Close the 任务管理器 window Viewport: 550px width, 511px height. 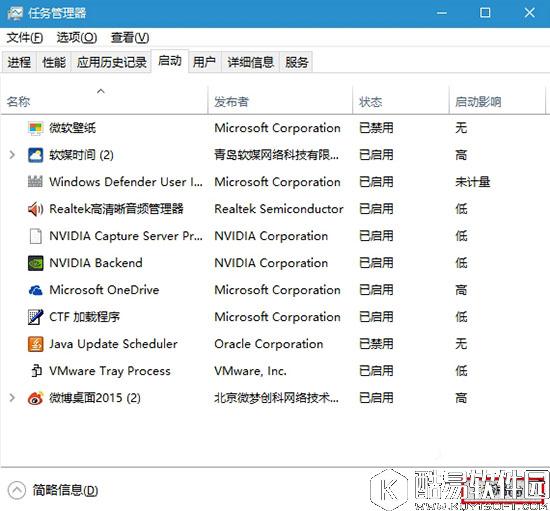[x=529, y=13]
